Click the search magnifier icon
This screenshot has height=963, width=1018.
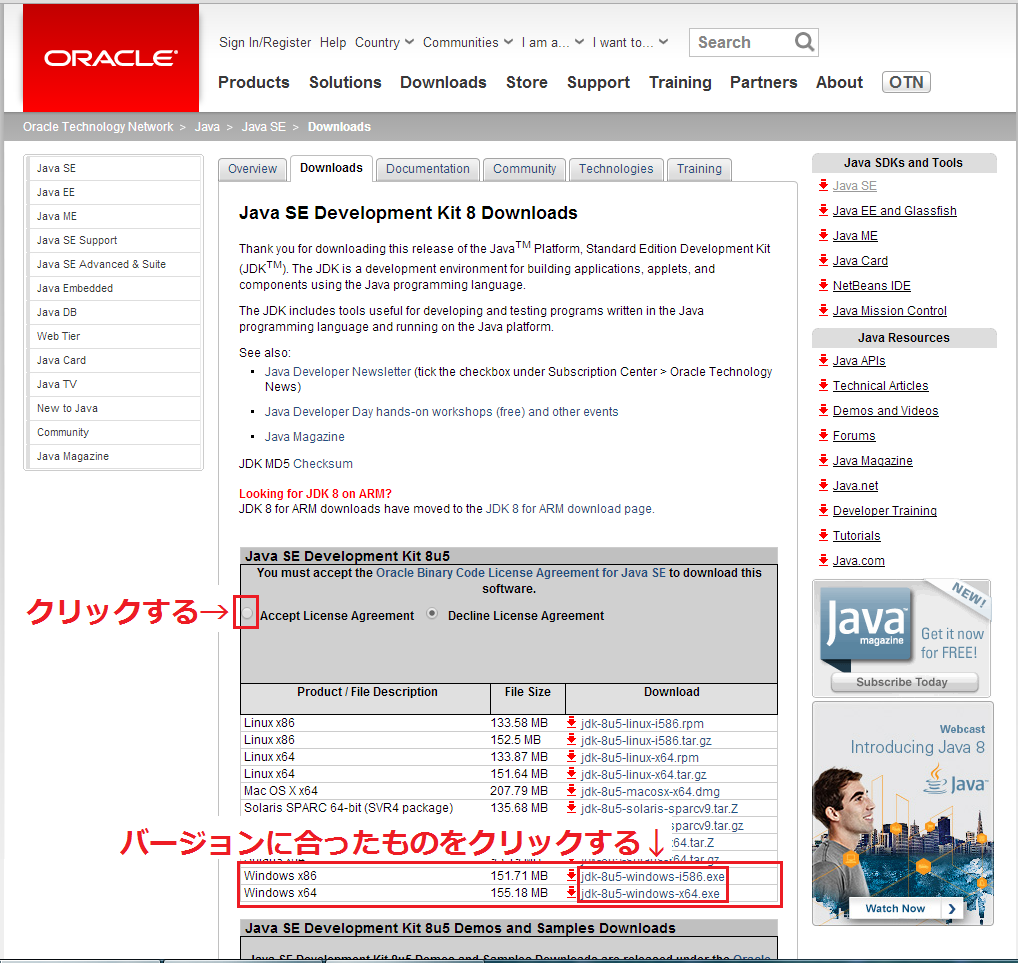point(804,42)
